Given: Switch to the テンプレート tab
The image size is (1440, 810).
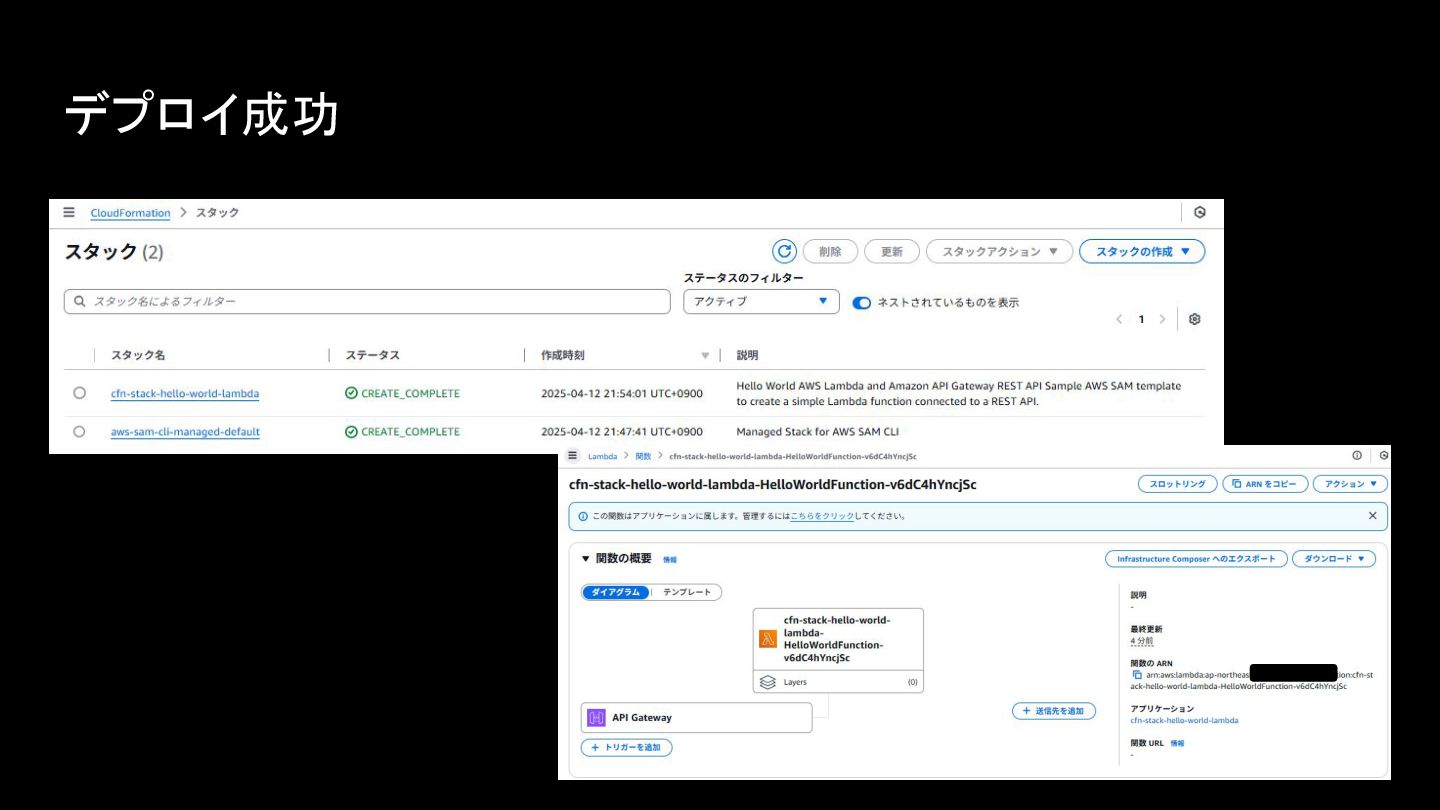Looking at the screenshot, I should pyautogui.click(x=687, y=592).
